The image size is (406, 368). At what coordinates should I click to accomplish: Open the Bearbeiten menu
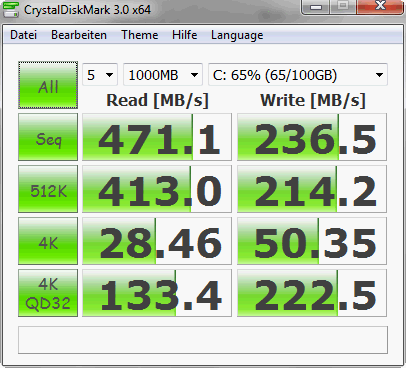tap(79, 35)
